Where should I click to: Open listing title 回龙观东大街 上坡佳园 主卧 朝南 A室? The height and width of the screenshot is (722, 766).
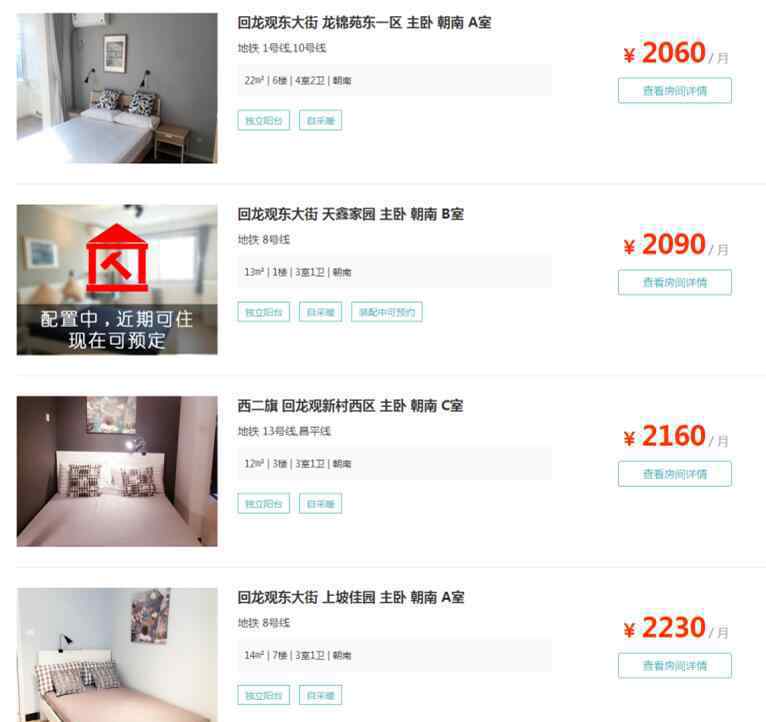[350, 597]
